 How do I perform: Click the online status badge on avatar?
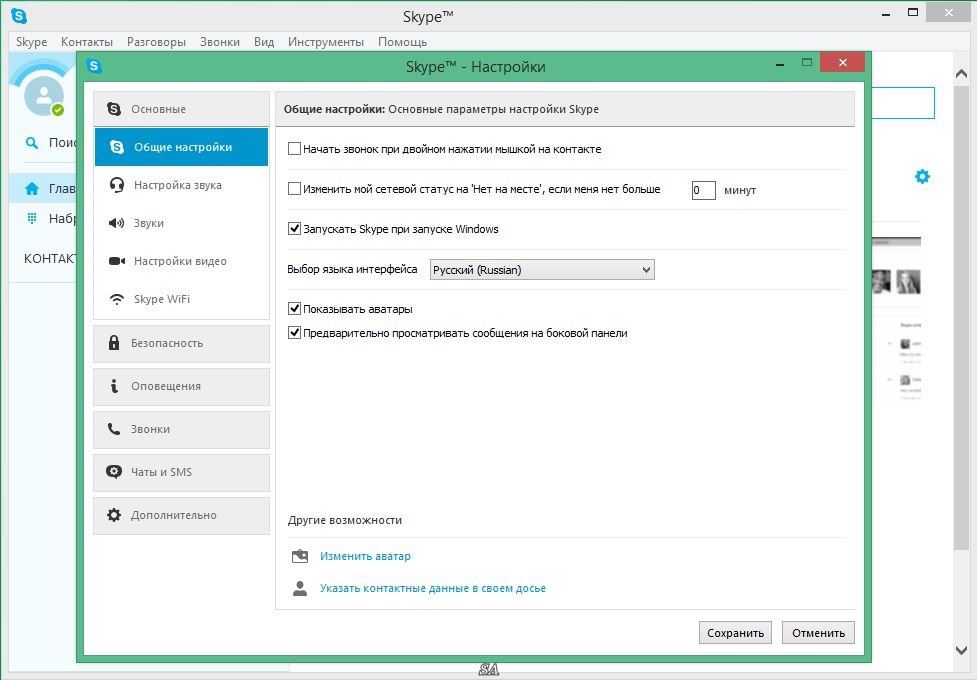point(58,110)
